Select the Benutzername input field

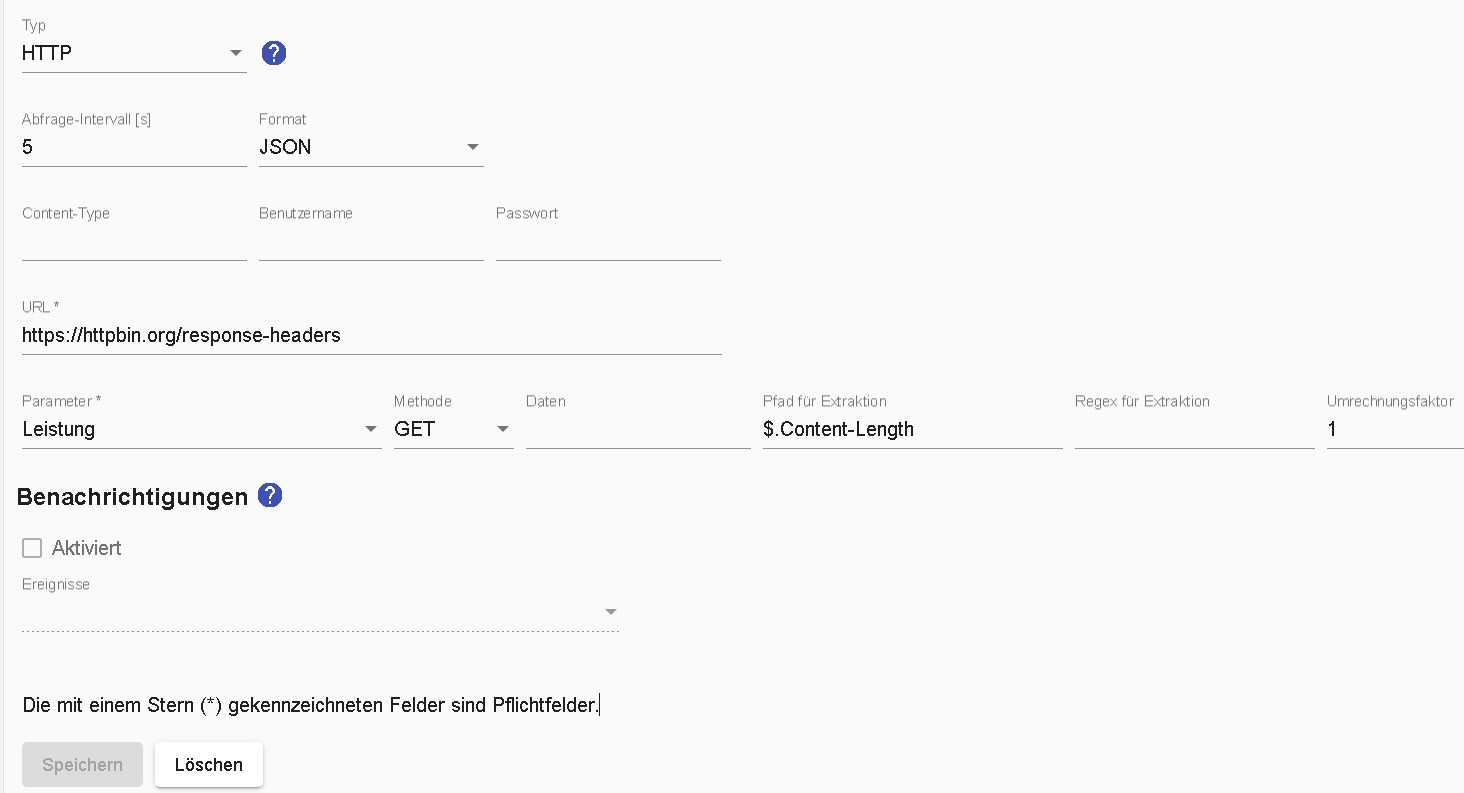[x=371, y=241]
